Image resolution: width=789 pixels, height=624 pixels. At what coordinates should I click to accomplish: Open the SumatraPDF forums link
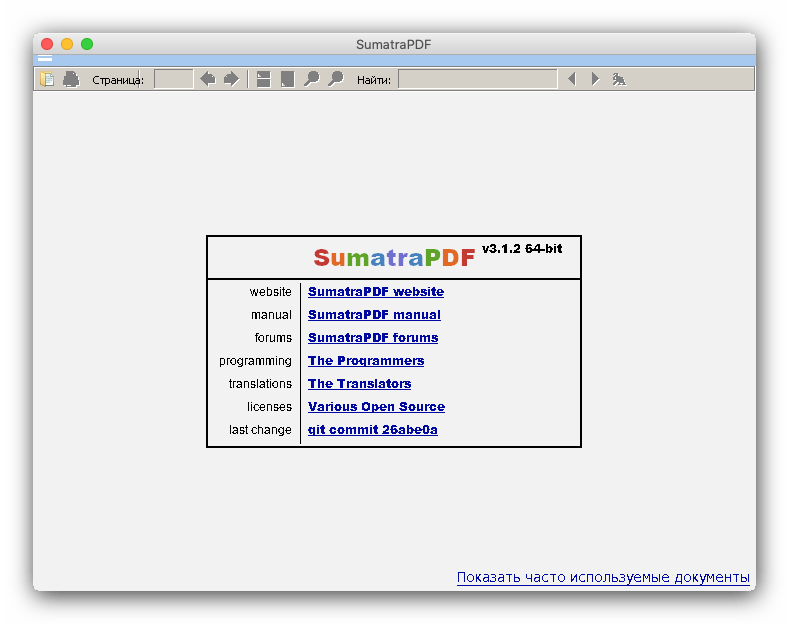pos(372,338)
